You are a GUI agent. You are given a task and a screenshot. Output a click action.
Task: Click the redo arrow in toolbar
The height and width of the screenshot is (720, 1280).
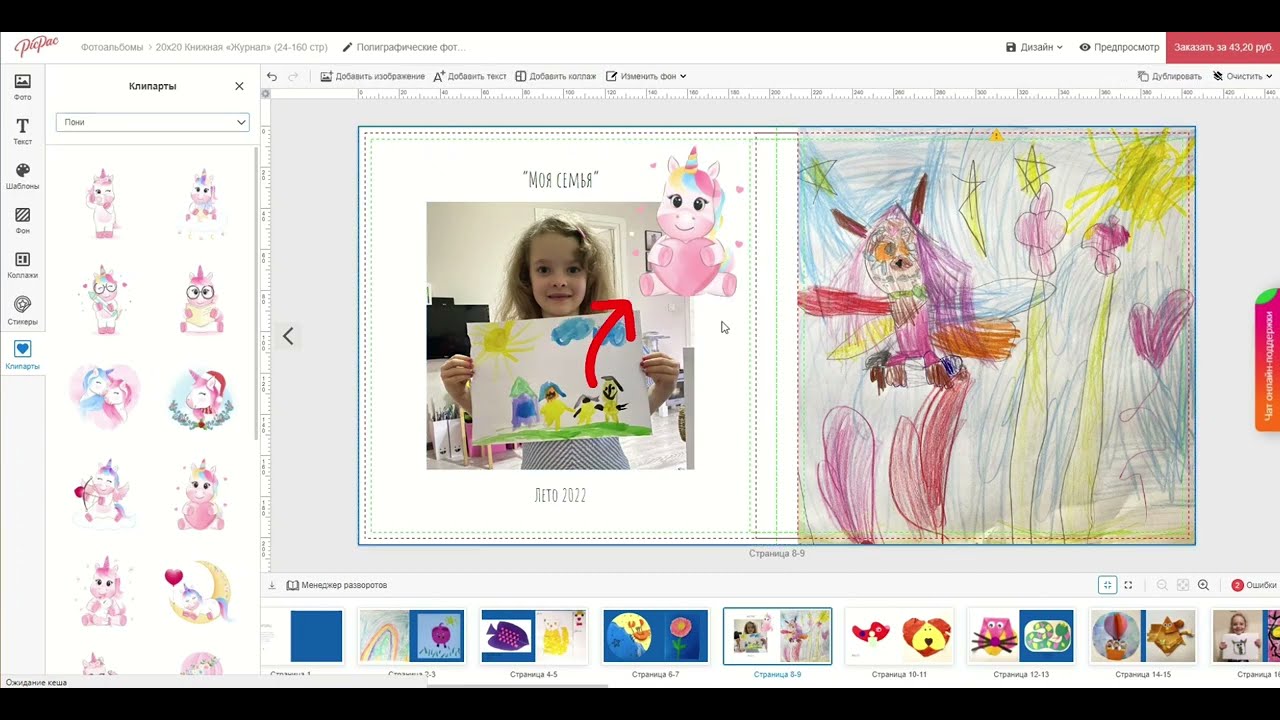pos(293,76)
